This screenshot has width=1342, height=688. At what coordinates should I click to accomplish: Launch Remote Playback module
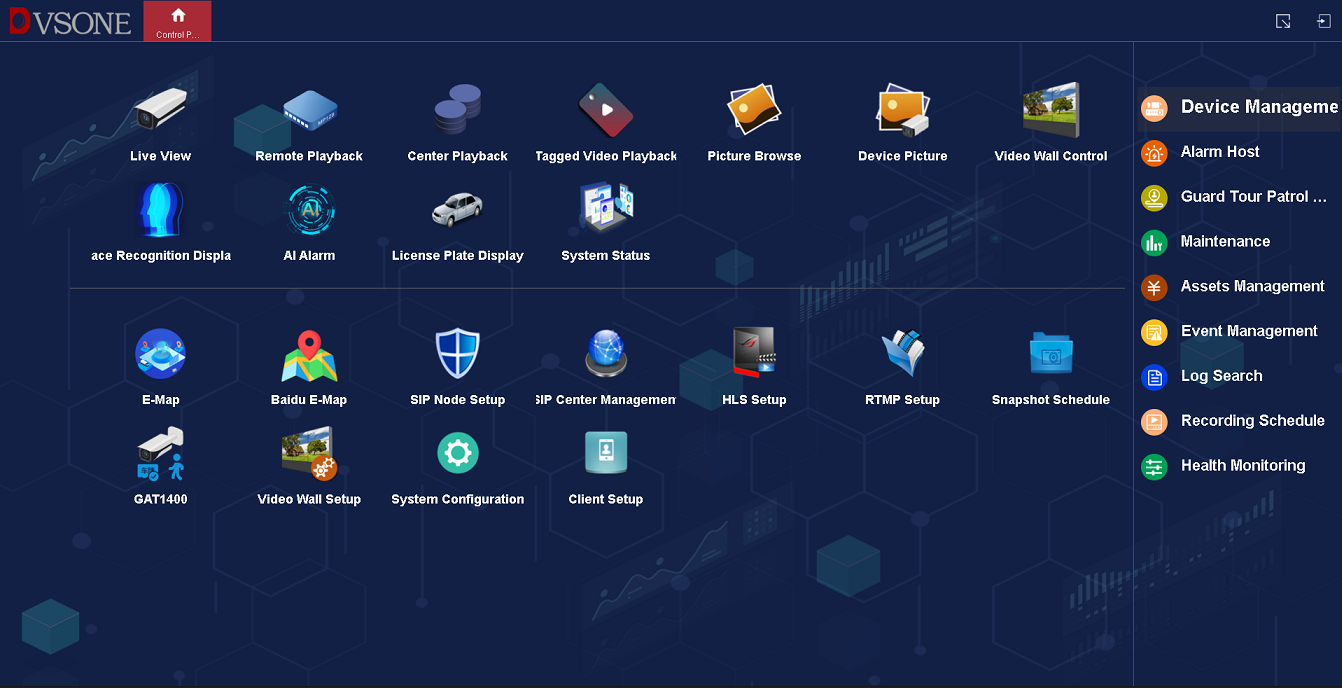[x=309, y=111]
